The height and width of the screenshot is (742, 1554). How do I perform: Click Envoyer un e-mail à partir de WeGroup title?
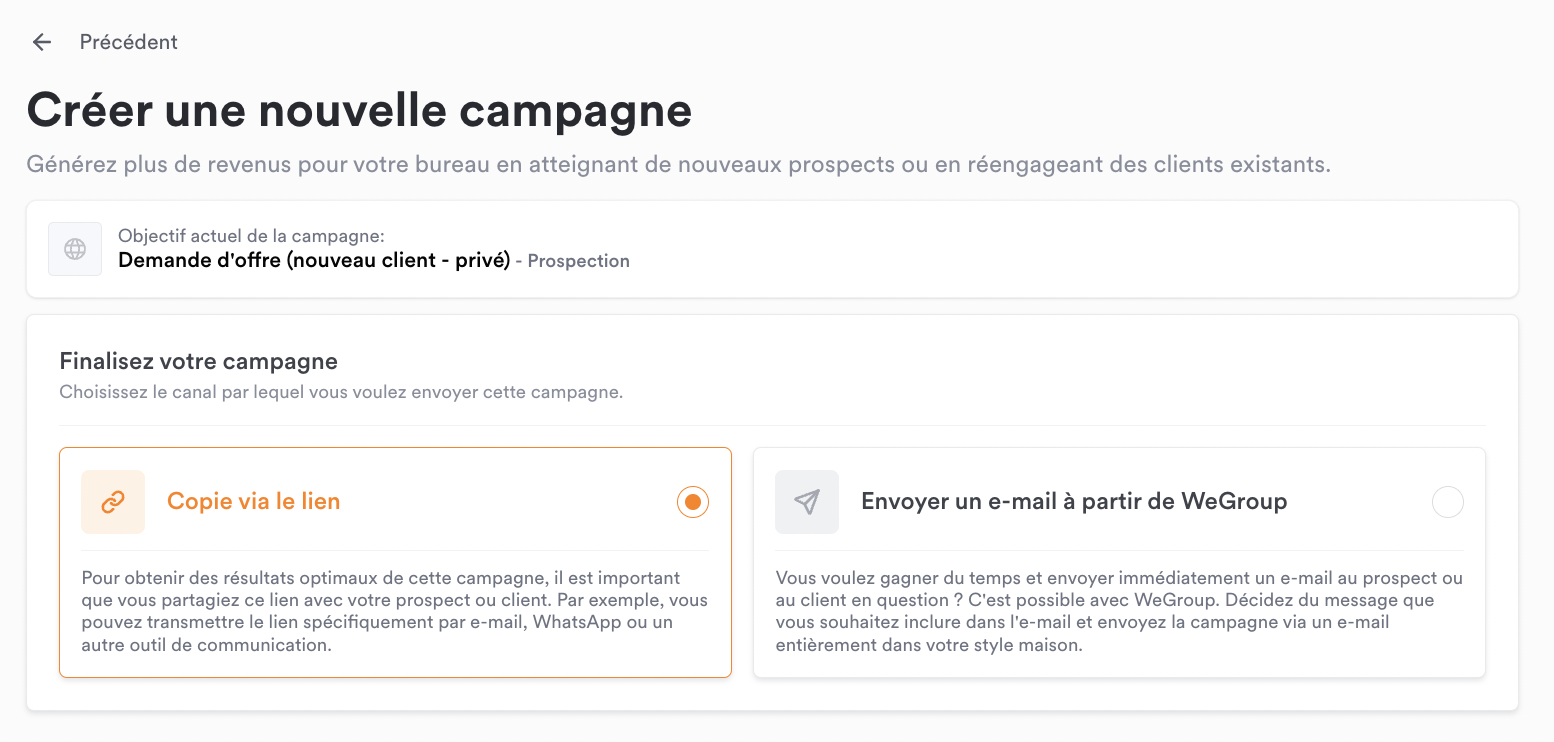(x=1074, y=501)
